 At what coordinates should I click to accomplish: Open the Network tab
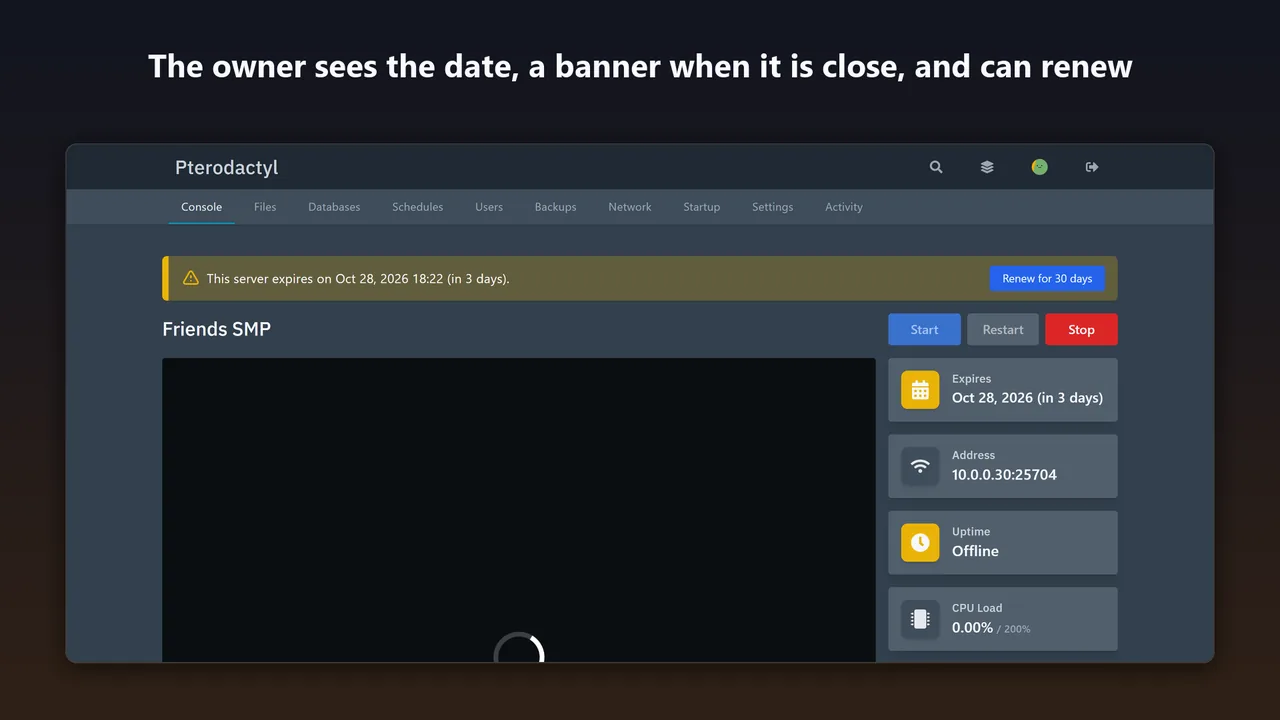click(x=630, y=207)
